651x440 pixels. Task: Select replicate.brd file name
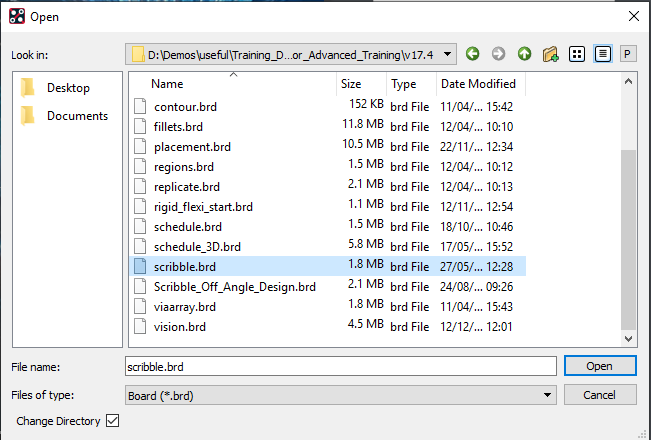187,186
